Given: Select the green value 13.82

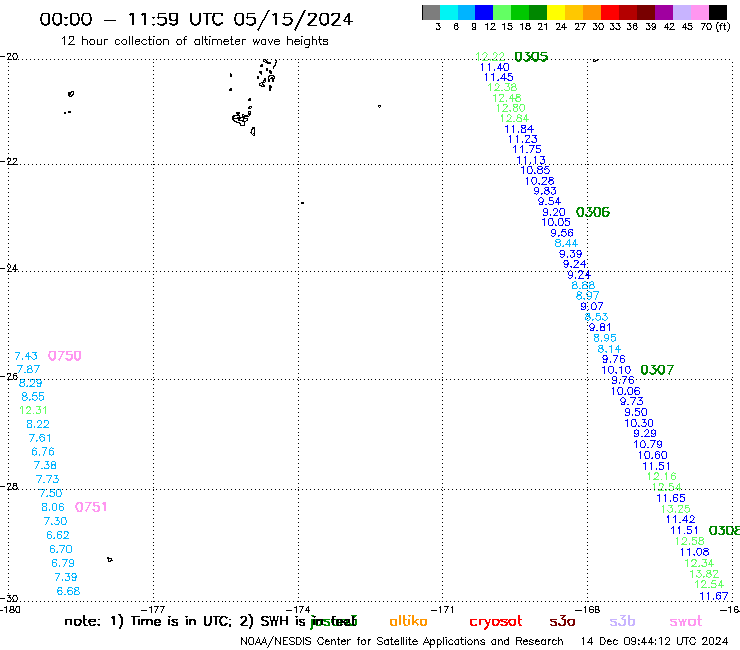Looking at the screenshot, I should 704,574.
